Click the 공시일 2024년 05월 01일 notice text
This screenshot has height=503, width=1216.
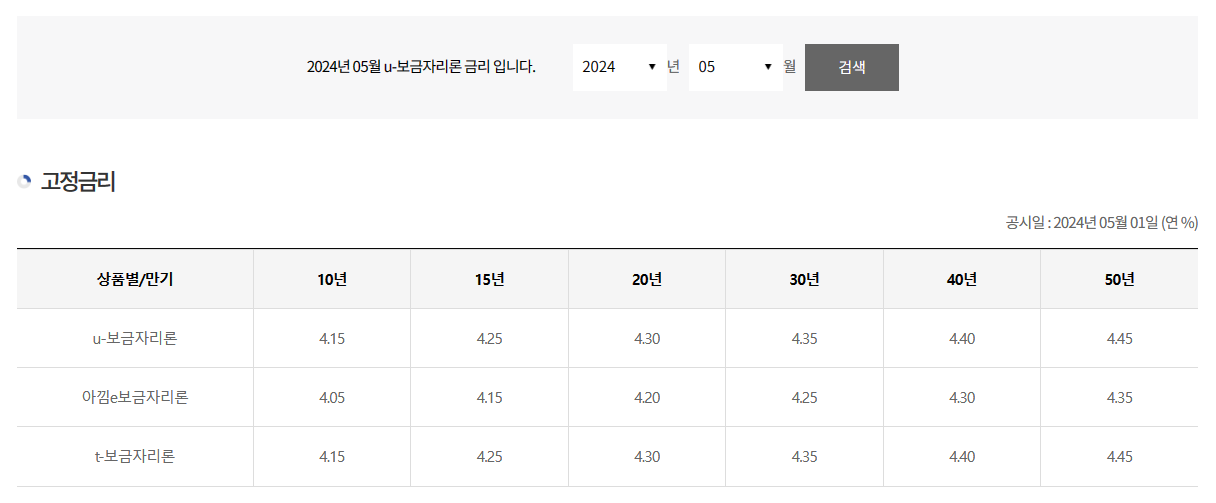pyautogui.click(x=1102, y=222)
